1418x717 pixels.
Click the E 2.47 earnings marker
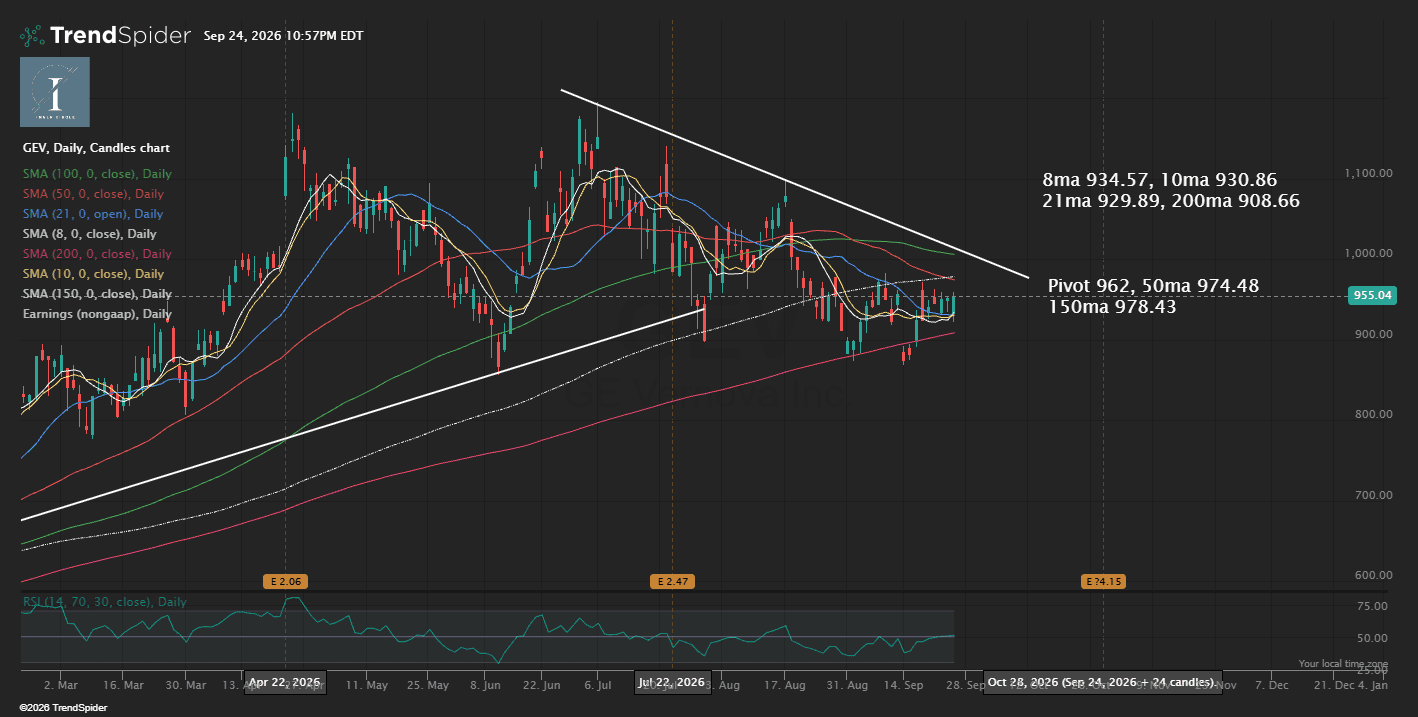(671, 581)
